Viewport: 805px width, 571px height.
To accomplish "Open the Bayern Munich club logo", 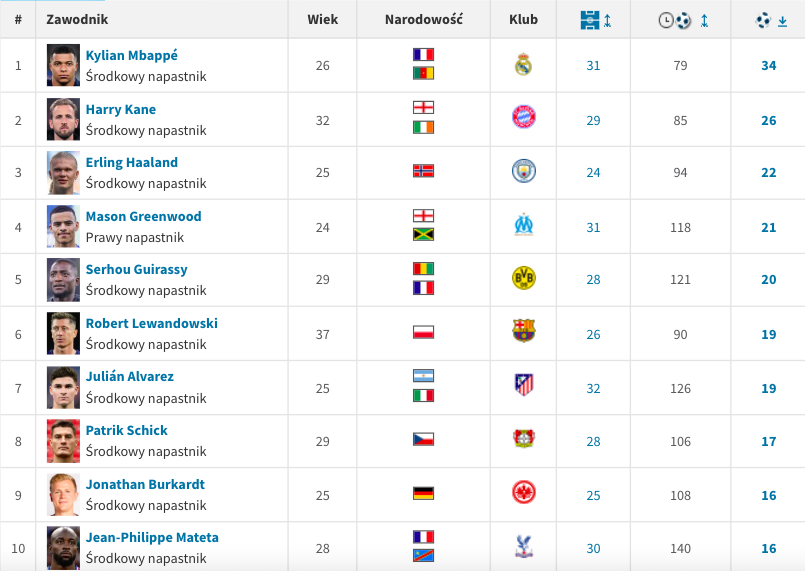I will coord(523,119).
